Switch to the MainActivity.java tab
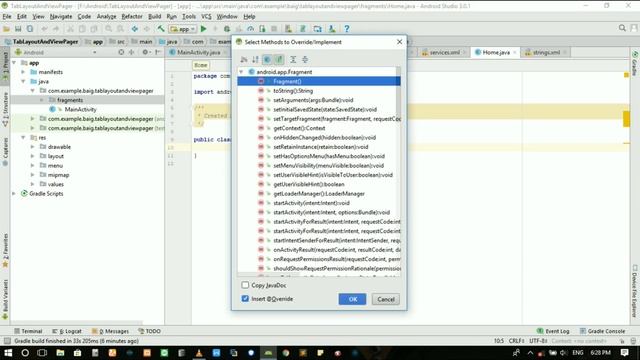640x360 pixels. click(198, 52)
